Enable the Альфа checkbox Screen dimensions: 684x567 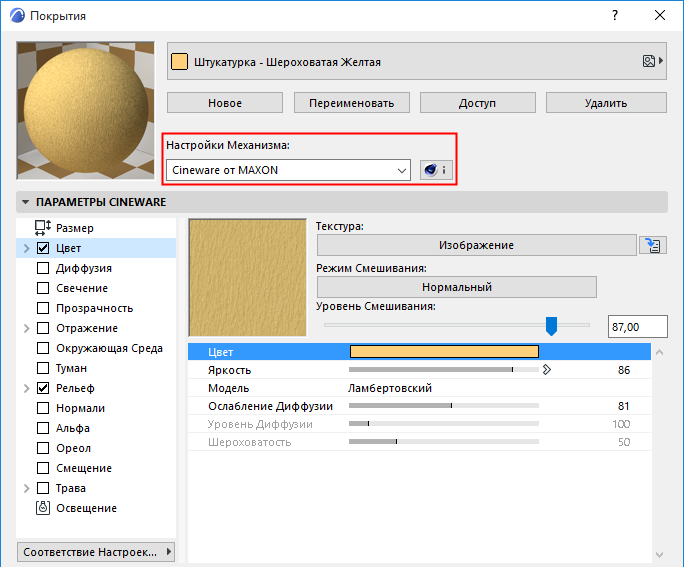[x=43, y=428]
